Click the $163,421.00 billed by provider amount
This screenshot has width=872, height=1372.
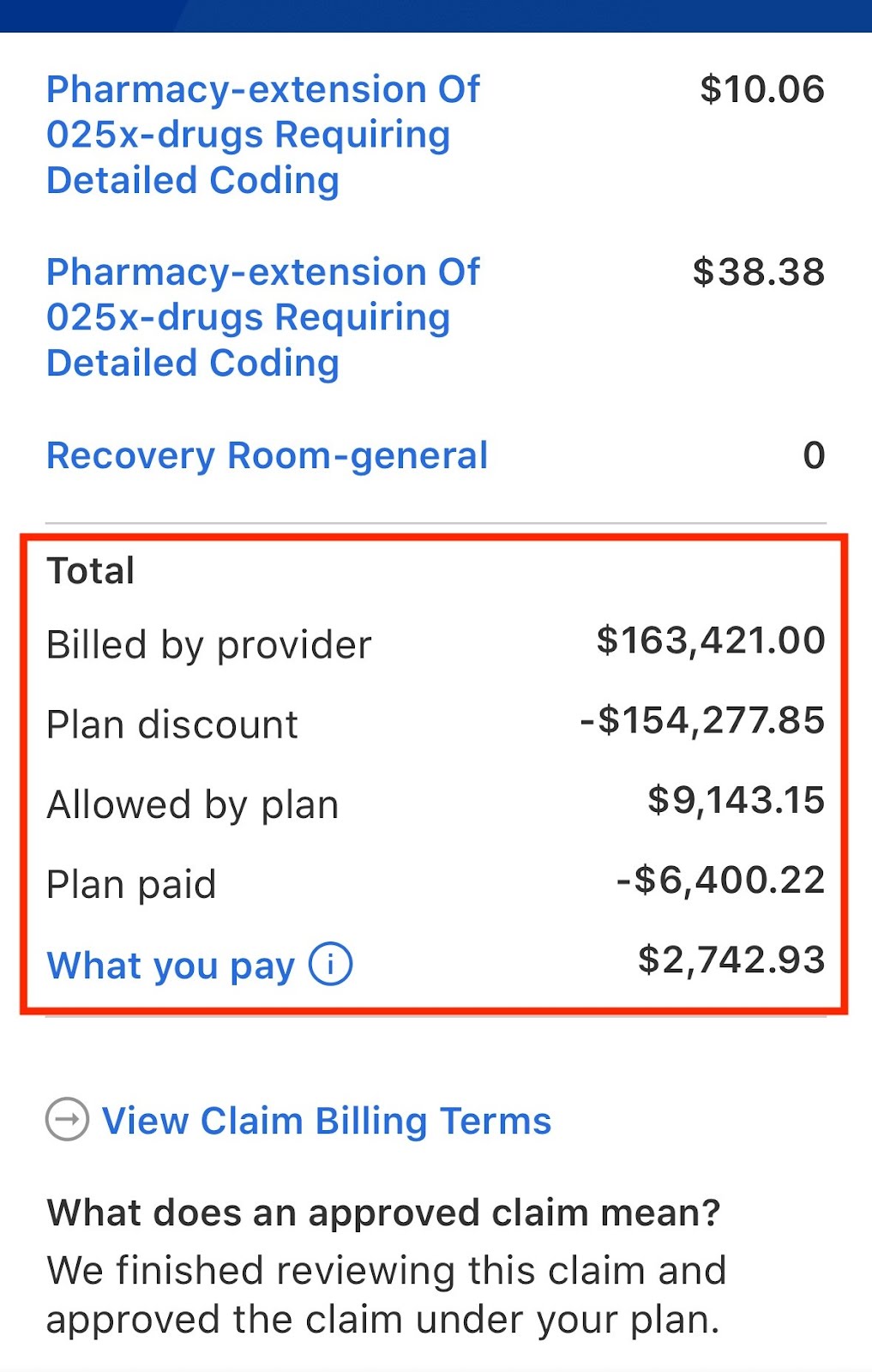pyautogui.click(x=711, y=641)
